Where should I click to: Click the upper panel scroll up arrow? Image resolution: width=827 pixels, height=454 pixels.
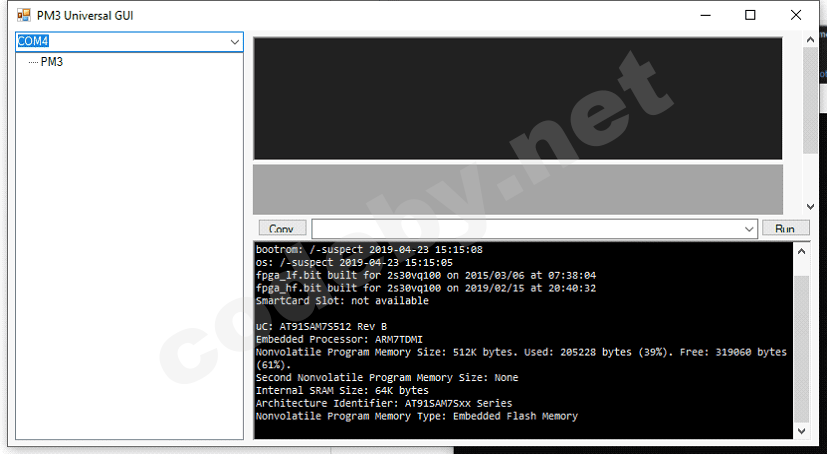[811, 40]
